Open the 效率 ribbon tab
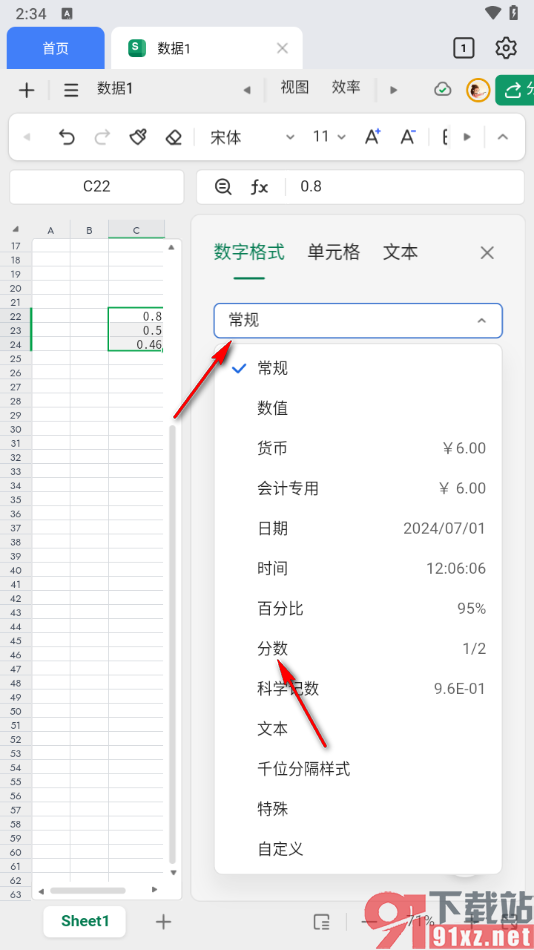This screenshot has width=534, height=950. 346,88
